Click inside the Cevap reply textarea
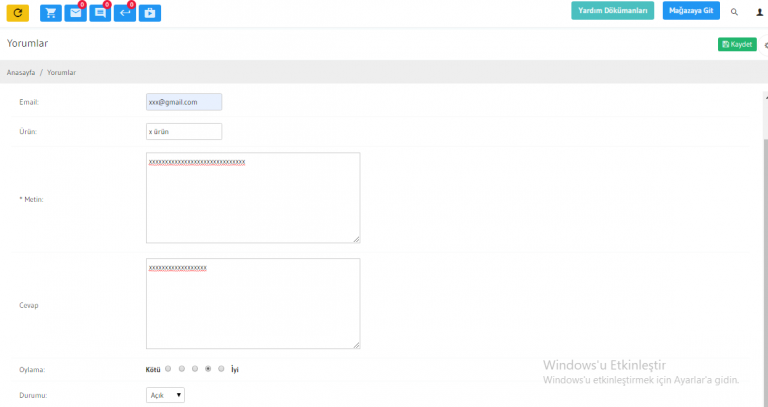The width and height of the screenshot is (768, 407). click(253, 304)
